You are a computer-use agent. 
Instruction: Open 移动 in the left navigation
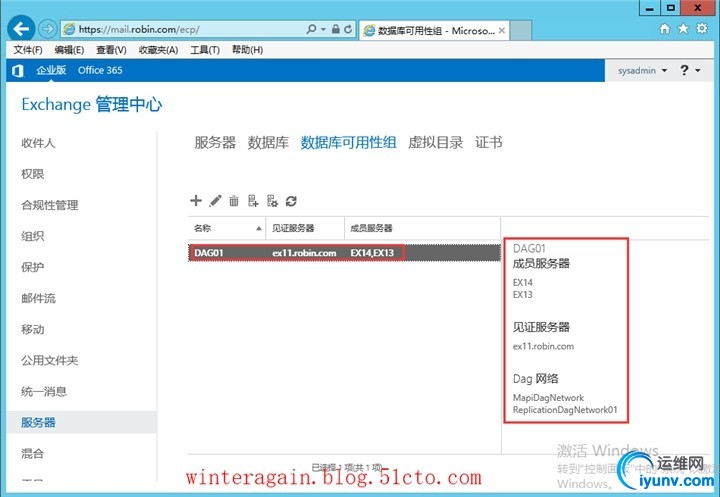tap(32, 329)
